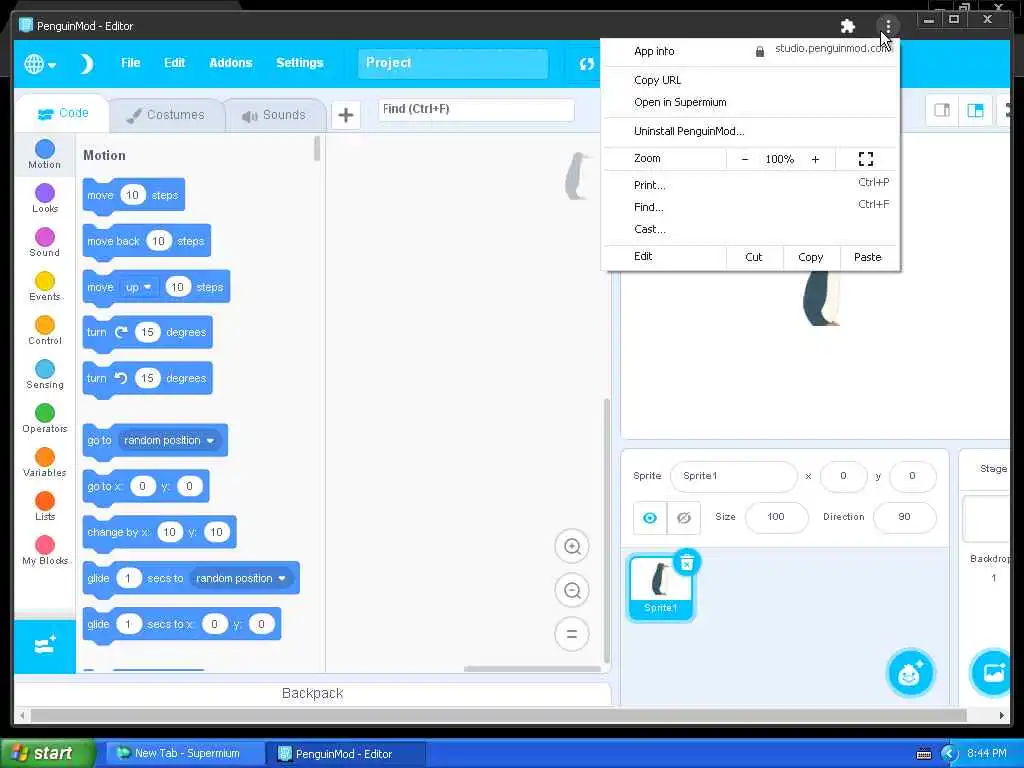
Task: Select the Lists block category
Action: coord(44,506)
